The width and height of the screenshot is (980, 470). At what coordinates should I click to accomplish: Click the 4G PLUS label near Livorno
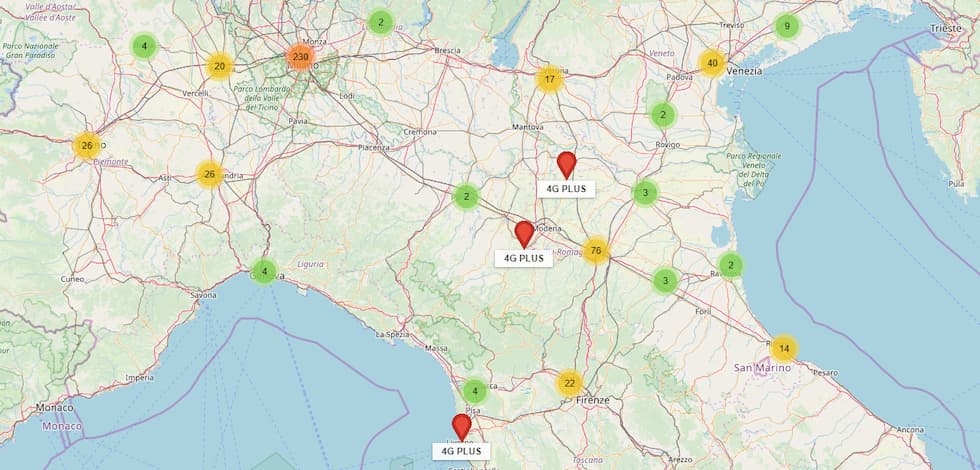pos(461,451)
